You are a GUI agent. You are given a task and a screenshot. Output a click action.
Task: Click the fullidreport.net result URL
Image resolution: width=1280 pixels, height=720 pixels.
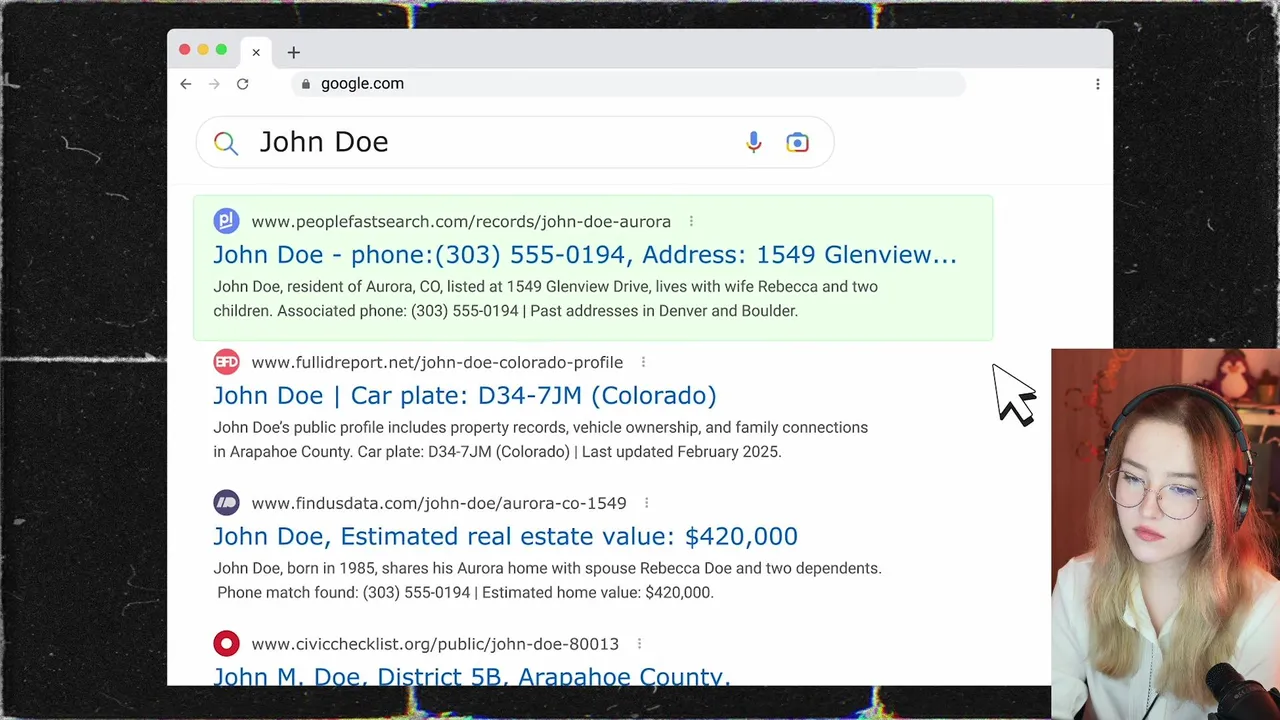(437, 362)
